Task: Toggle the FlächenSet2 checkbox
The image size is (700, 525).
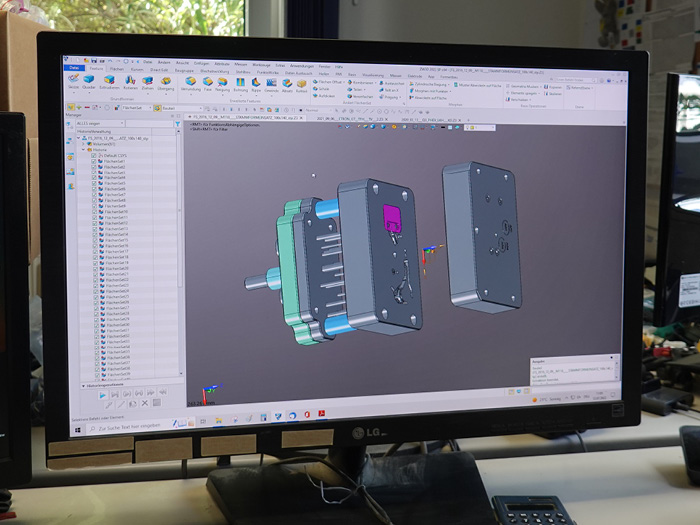Action: (x=94, y=167)
